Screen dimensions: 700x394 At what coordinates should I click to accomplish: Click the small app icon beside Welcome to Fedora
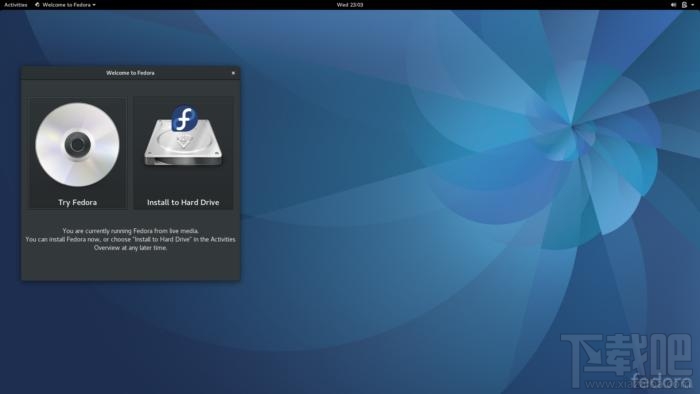pos(37,5)
